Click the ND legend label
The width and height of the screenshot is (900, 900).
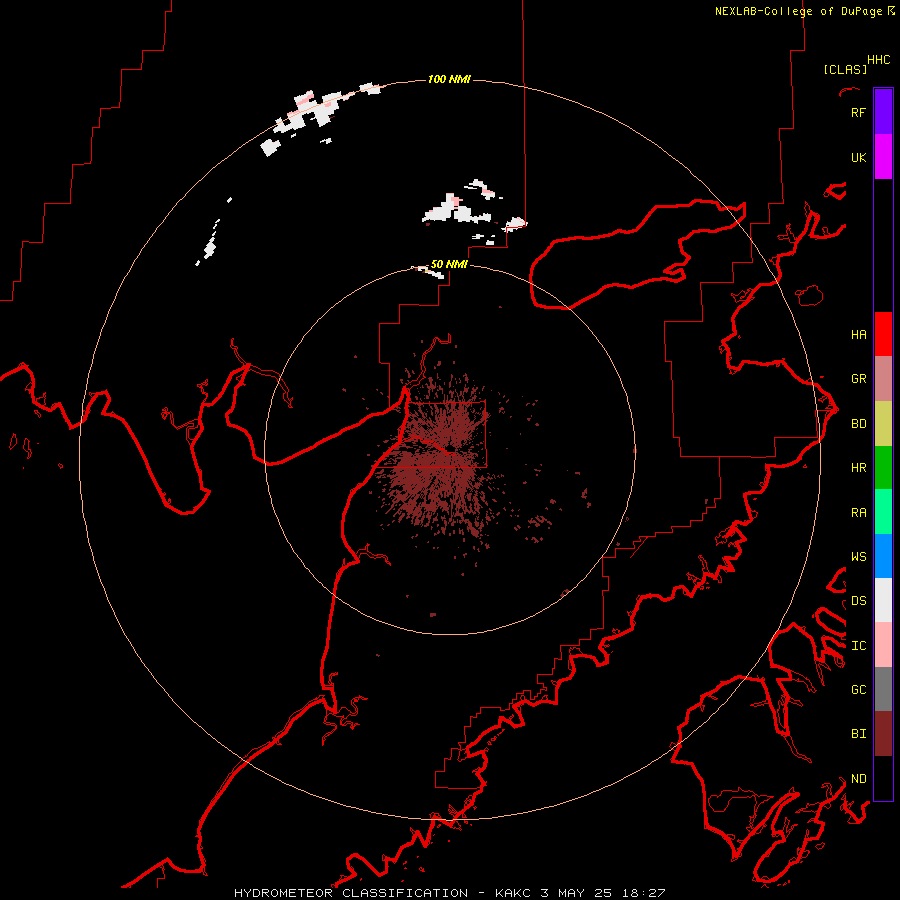pyautogui.click(x=858, y=778)
